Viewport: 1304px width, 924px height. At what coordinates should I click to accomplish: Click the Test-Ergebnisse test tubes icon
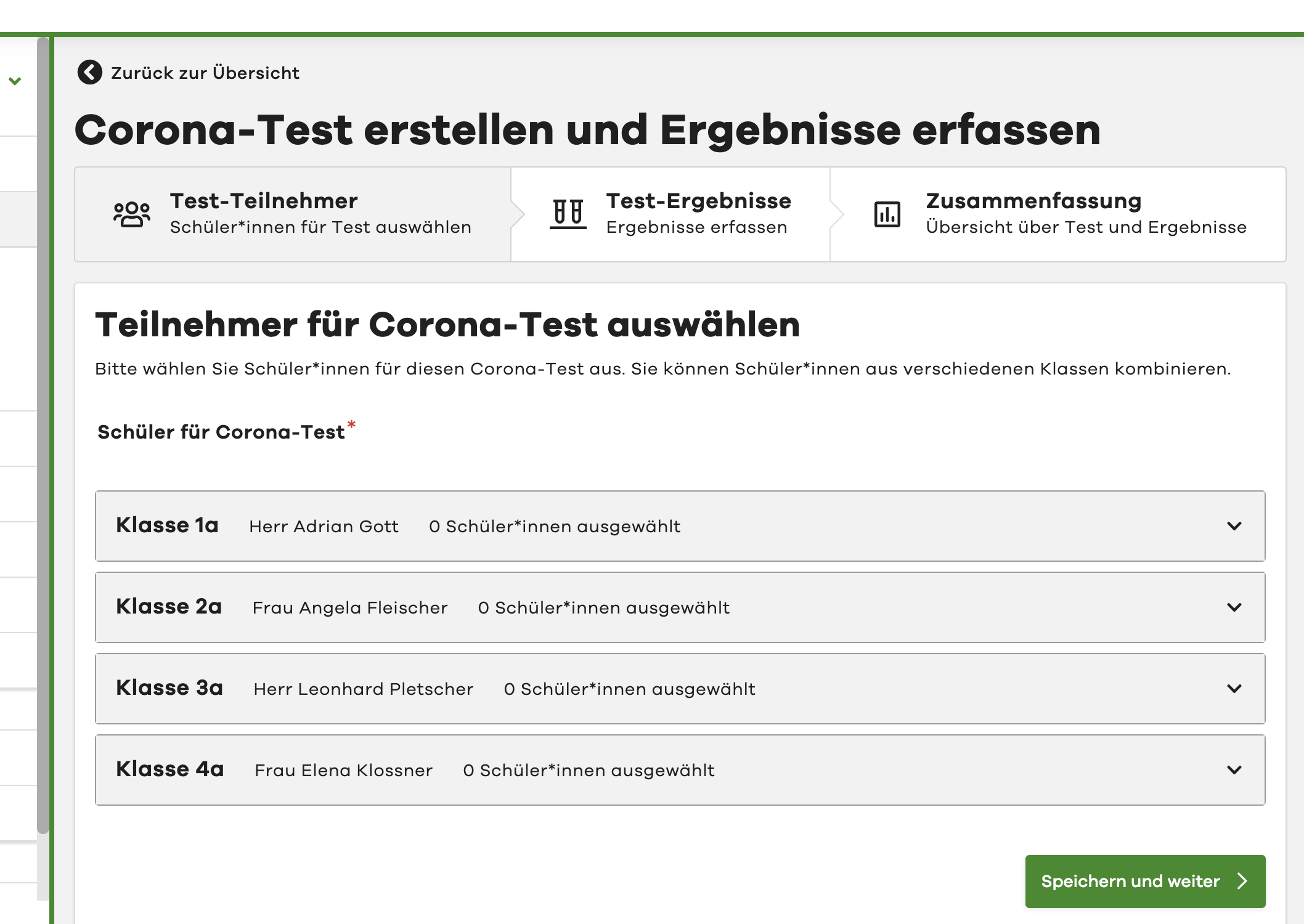tap(569, 213)
